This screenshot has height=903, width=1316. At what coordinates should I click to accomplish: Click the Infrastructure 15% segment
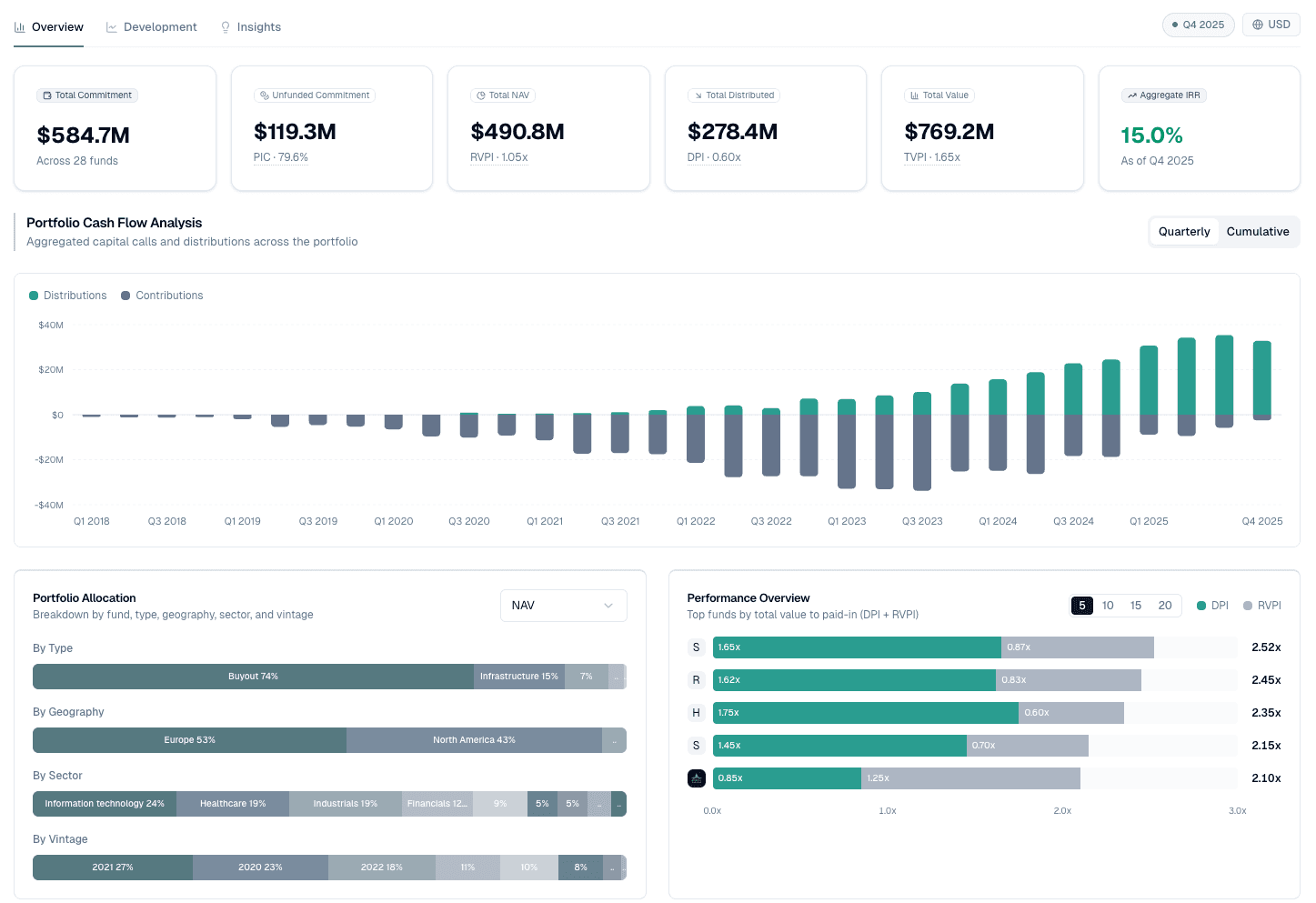(519, 677)
